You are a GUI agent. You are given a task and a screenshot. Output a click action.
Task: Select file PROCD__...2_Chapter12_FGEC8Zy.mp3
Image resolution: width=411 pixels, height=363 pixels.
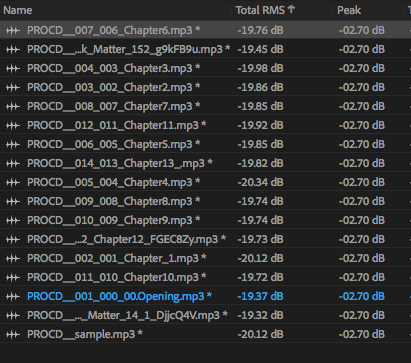[x=127, y=239]
